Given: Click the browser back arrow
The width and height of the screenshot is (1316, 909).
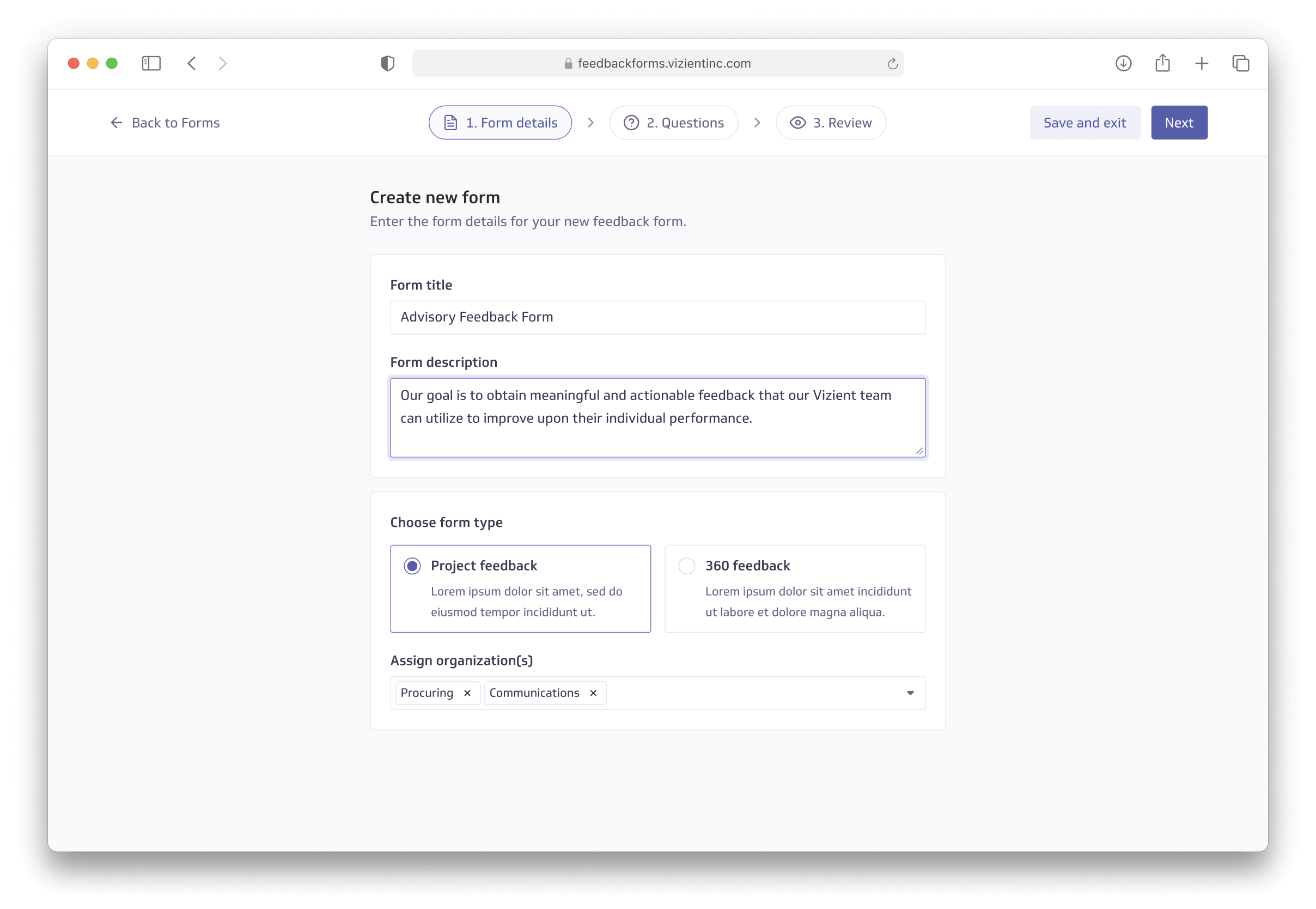Looking at the screenshot, I should [x=192, y=63].
